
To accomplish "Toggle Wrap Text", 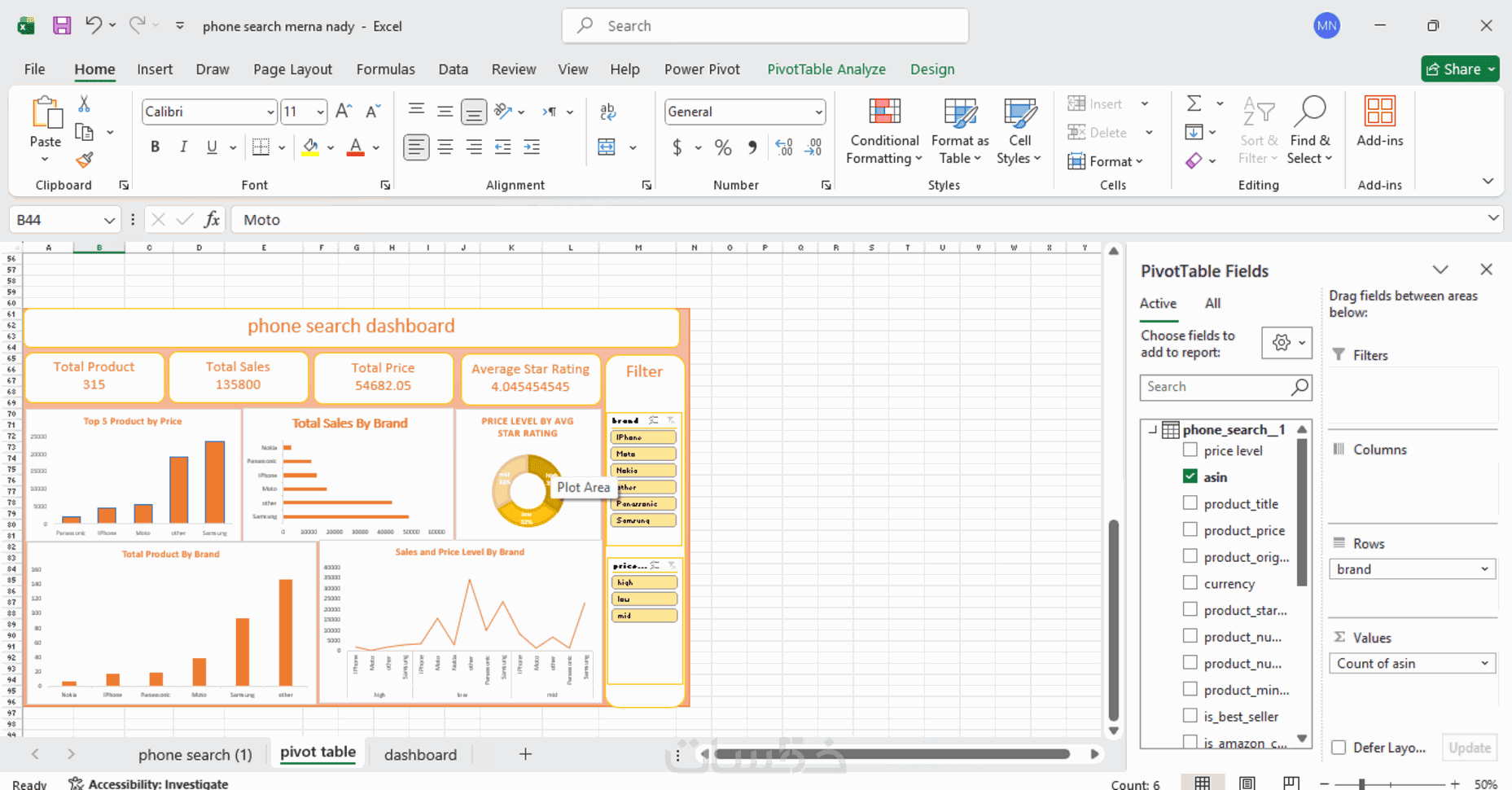I will tap(607, 112).
